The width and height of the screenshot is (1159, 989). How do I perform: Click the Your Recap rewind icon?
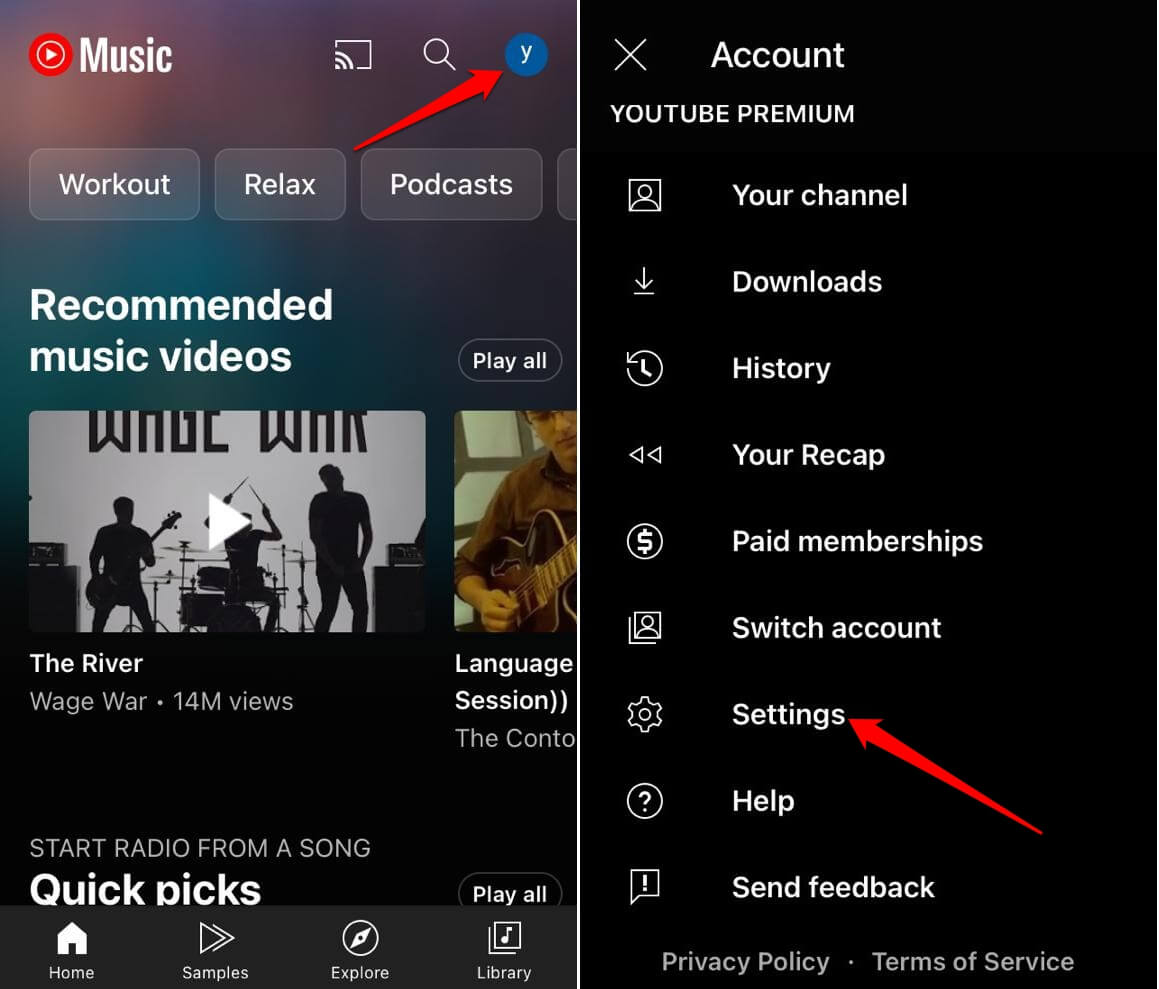[645, 455]
